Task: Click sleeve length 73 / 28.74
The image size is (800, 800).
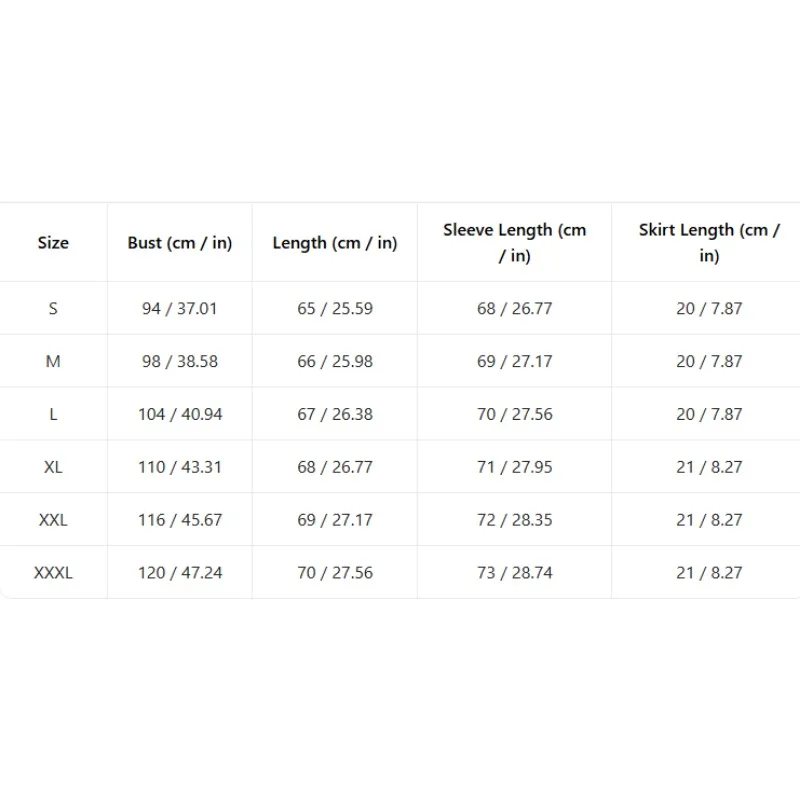Action: pos(514,573)
